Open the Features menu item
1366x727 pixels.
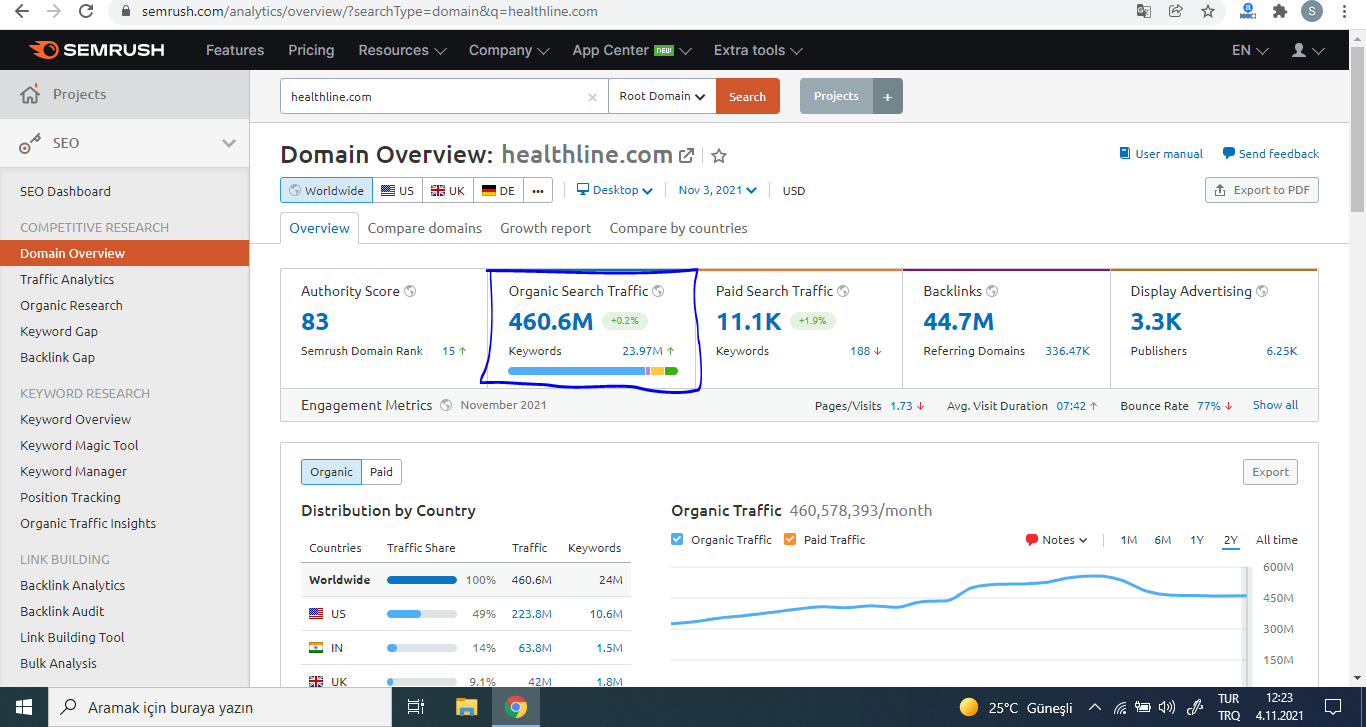coord(235,50)
